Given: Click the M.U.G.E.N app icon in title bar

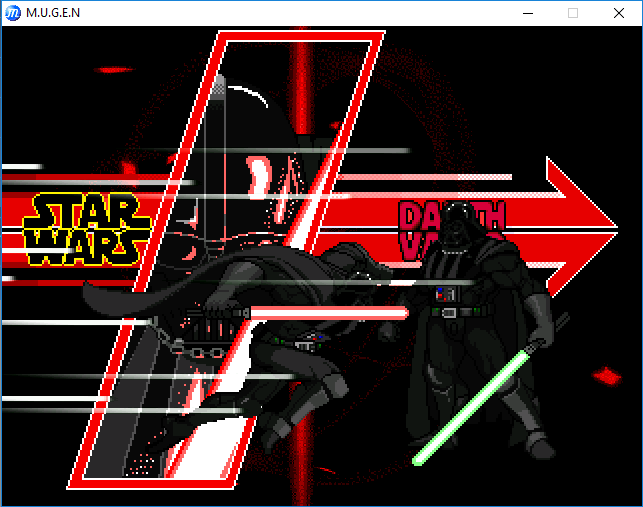Looking at the screenshot, I should click(13, 13).
